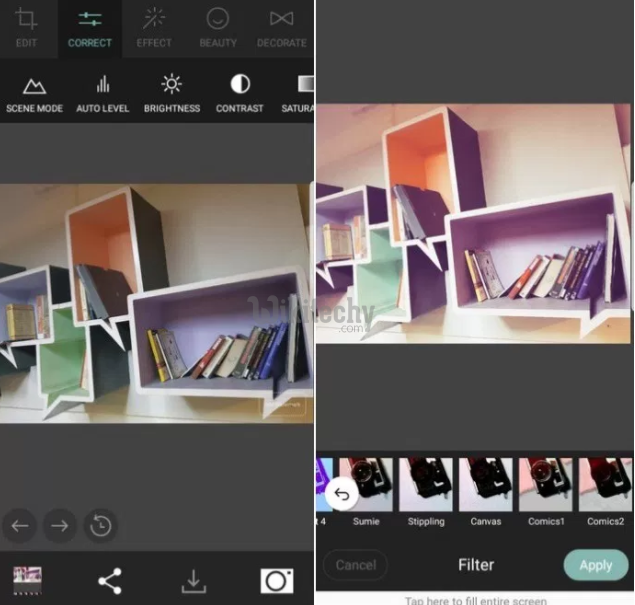This screenshot has height=605, width=635.
Task: Select the Decorate tab
Action: [281, 27]
